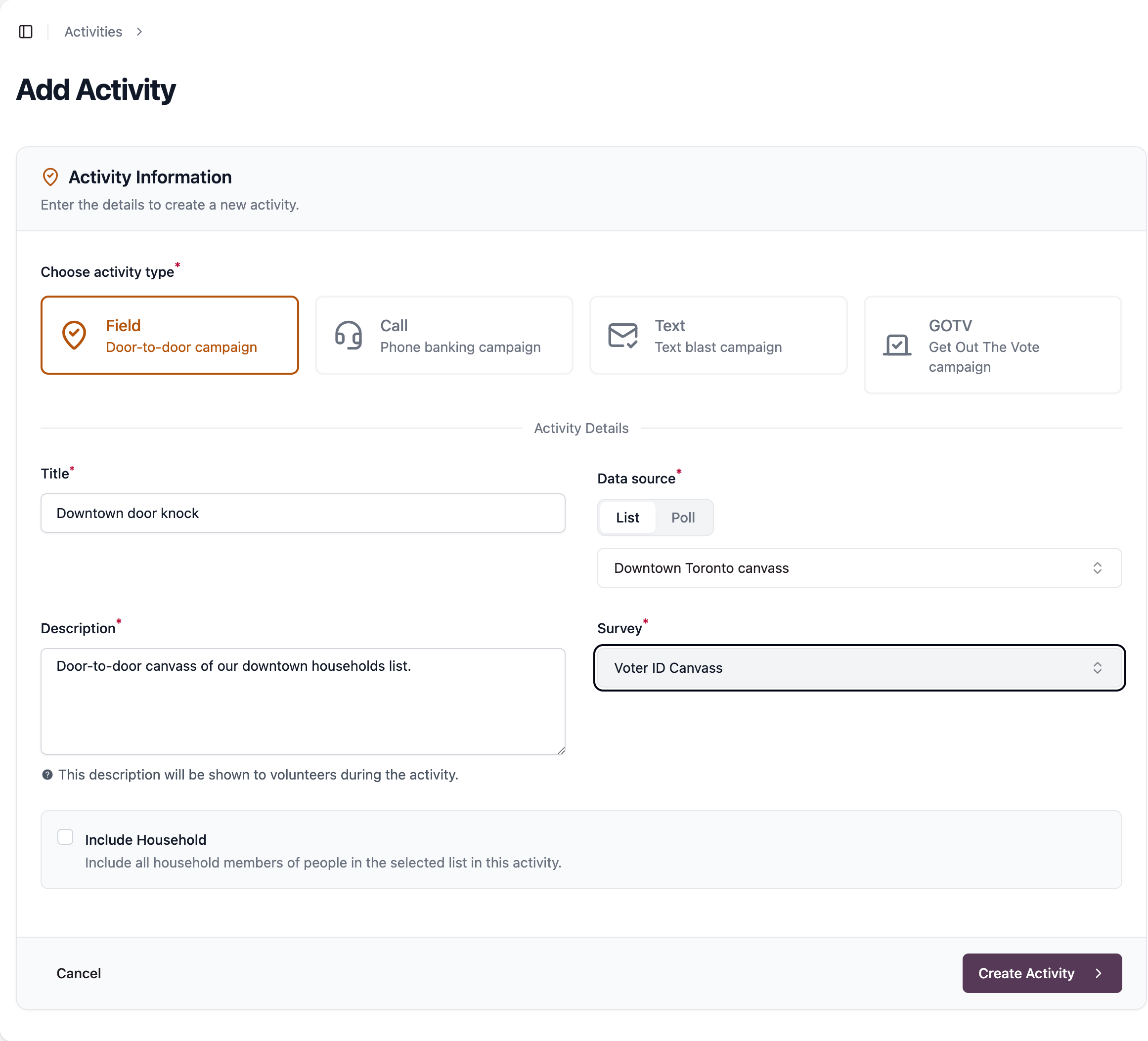Open the Downtown Toronto canvass list dropdown
The height and width of the screenshot is (1041, 1148).
[x=859, y=568]
